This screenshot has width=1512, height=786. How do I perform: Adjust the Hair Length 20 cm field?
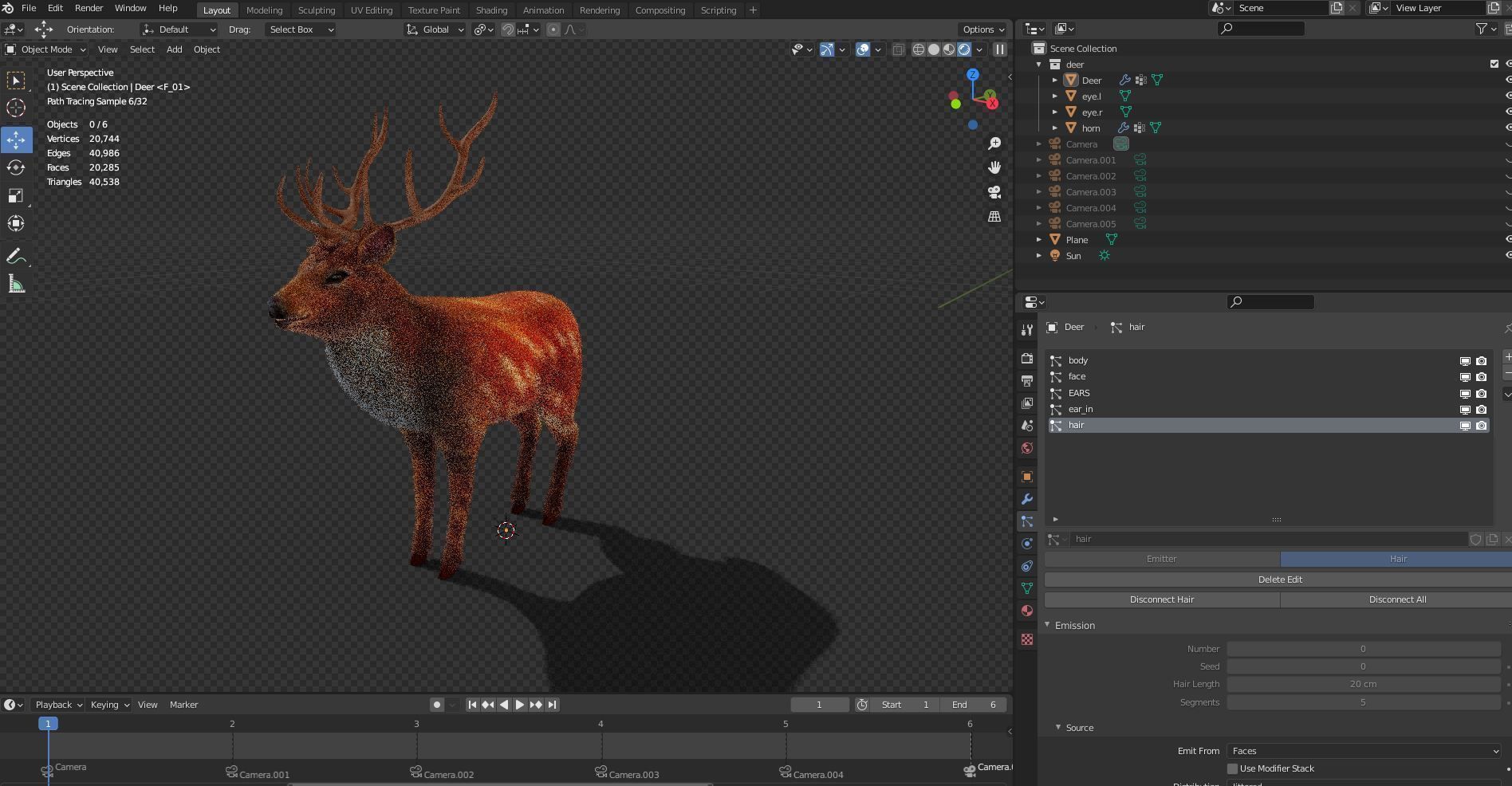[x=1364, y=684]
